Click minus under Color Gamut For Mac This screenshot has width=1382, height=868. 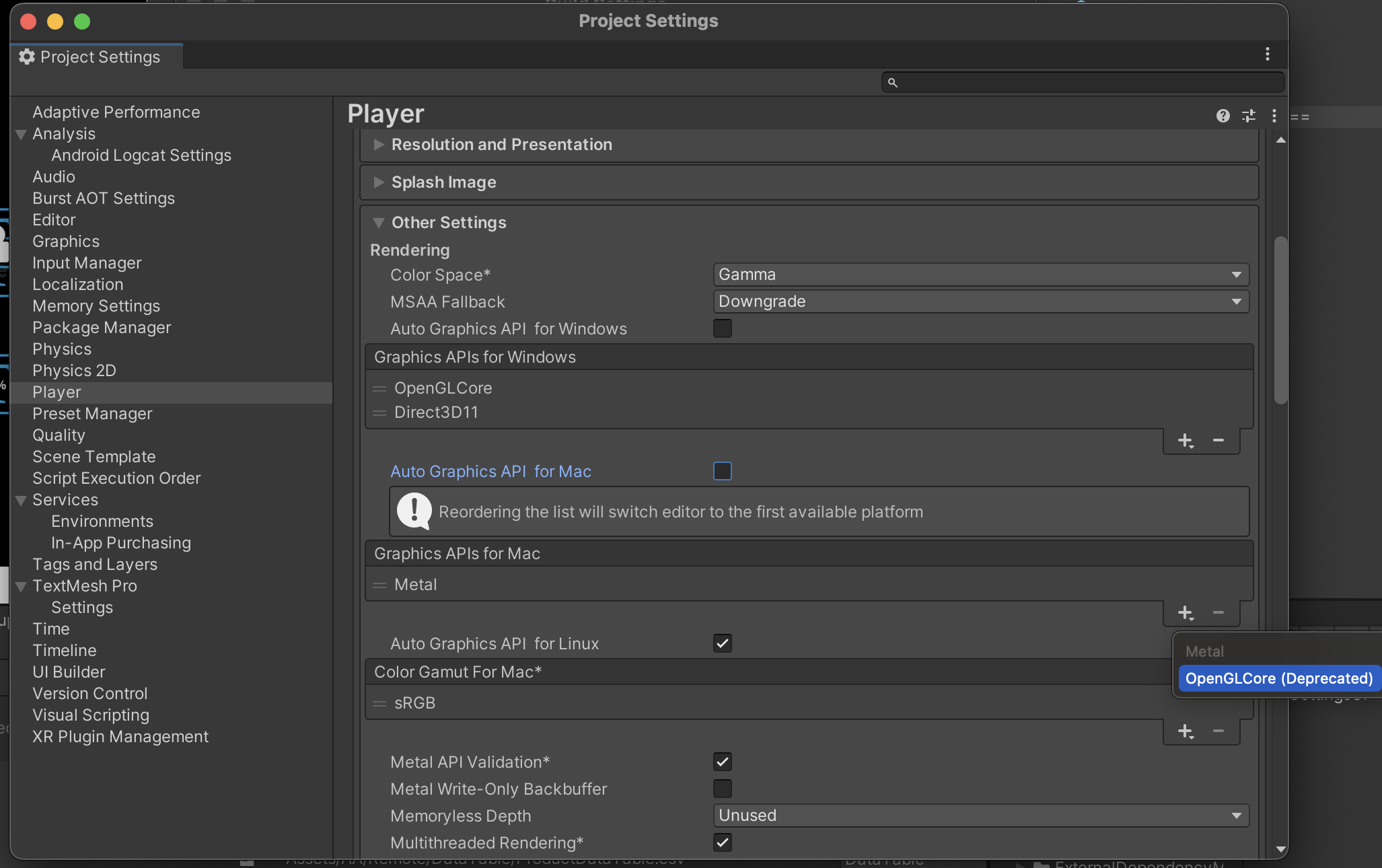point(1219,731)
